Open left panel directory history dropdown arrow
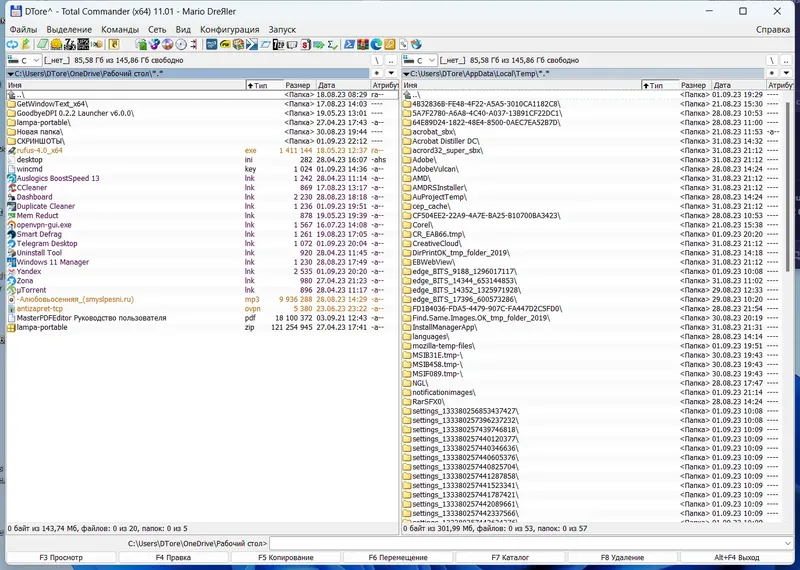 [391, 73]
